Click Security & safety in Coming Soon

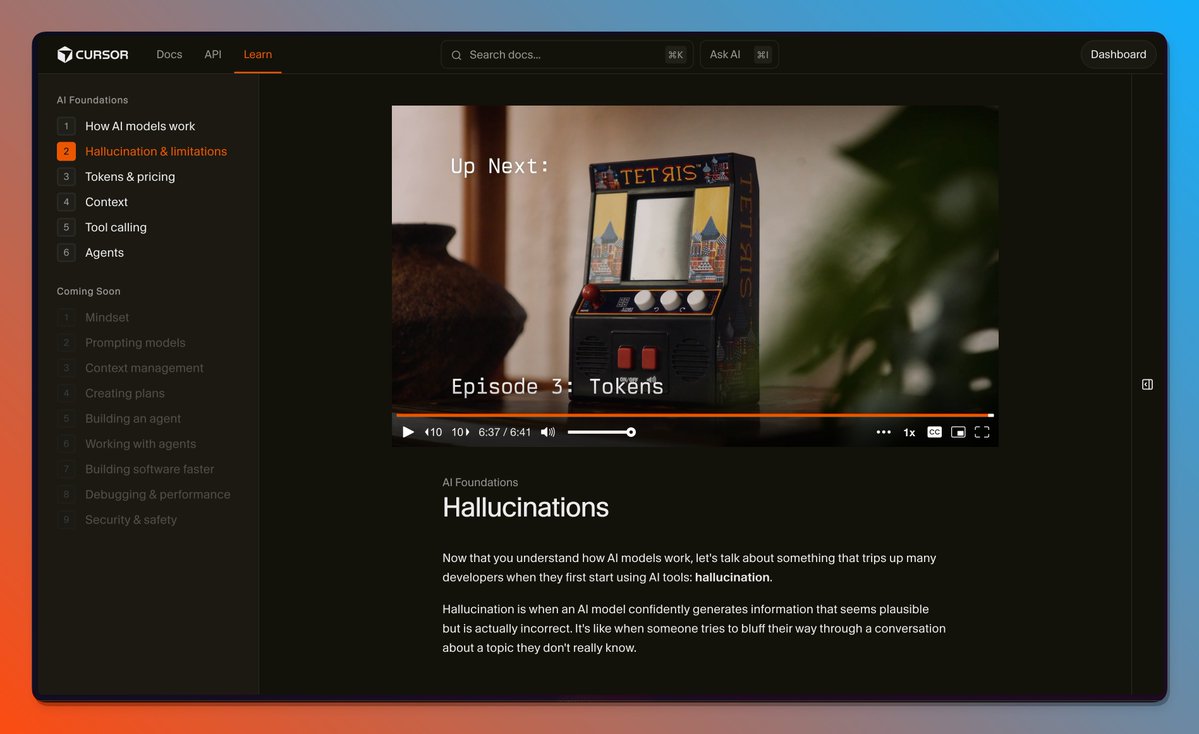[x=131, y=519]
